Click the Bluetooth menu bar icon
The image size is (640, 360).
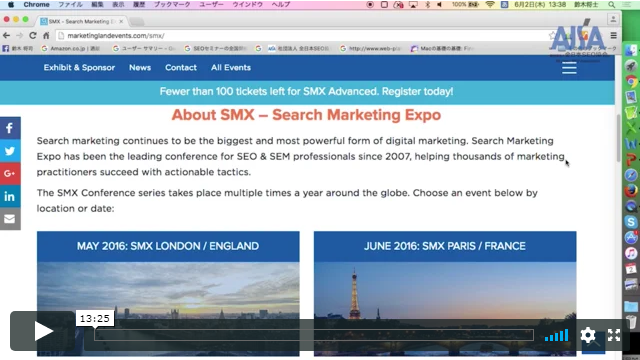[x=427, y=4]
